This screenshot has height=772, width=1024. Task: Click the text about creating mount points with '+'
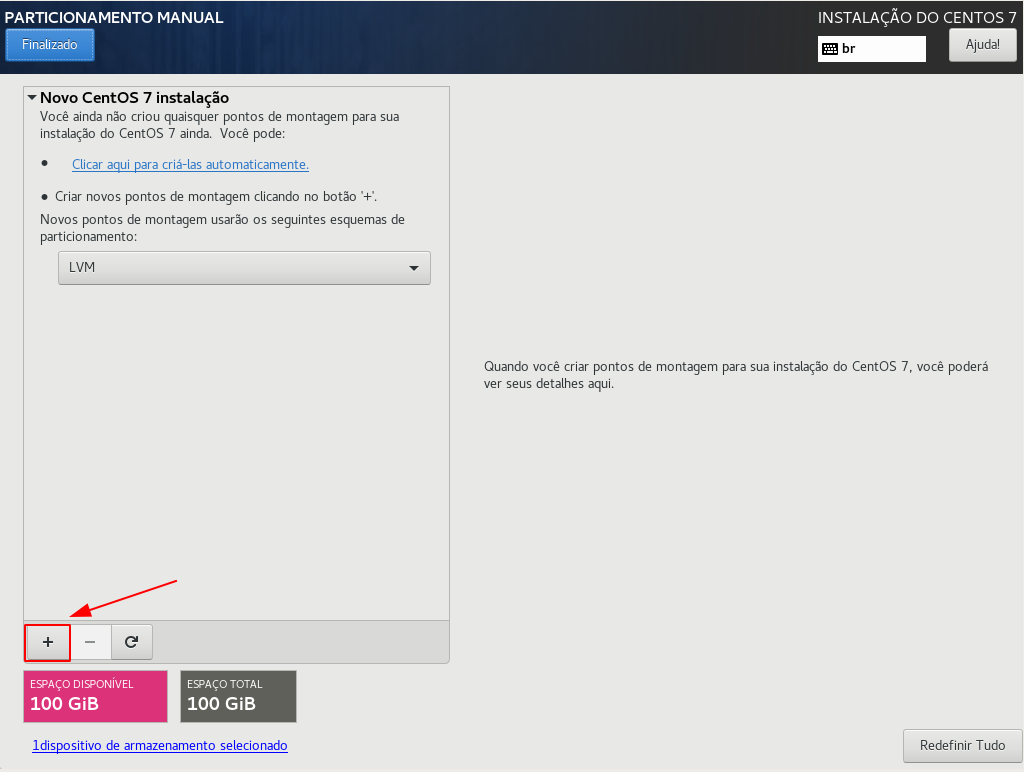click(216, 197)
